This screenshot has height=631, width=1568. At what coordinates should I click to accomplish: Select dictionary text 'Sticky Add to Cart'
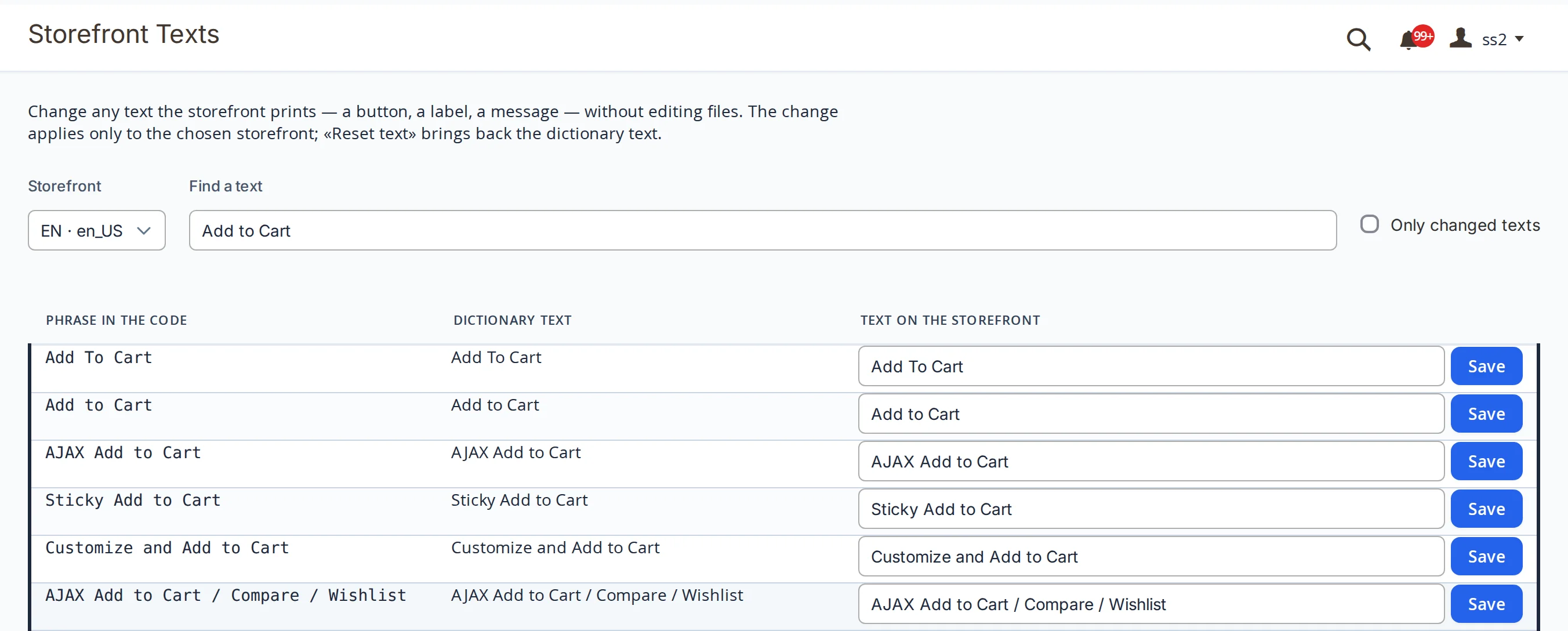click(519, 500)
